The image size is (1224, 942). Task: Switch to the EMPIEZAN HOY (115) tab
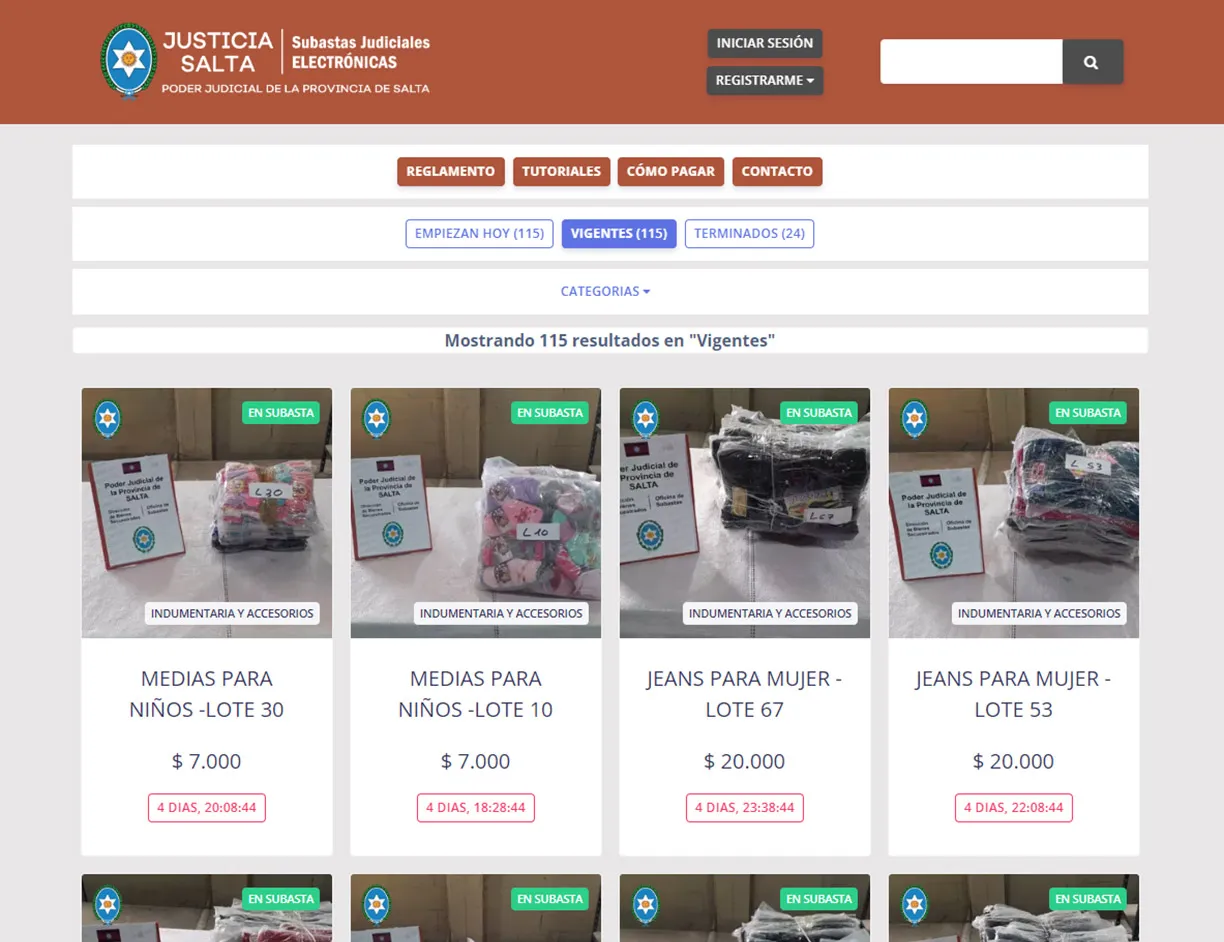[x=479, y=233]
